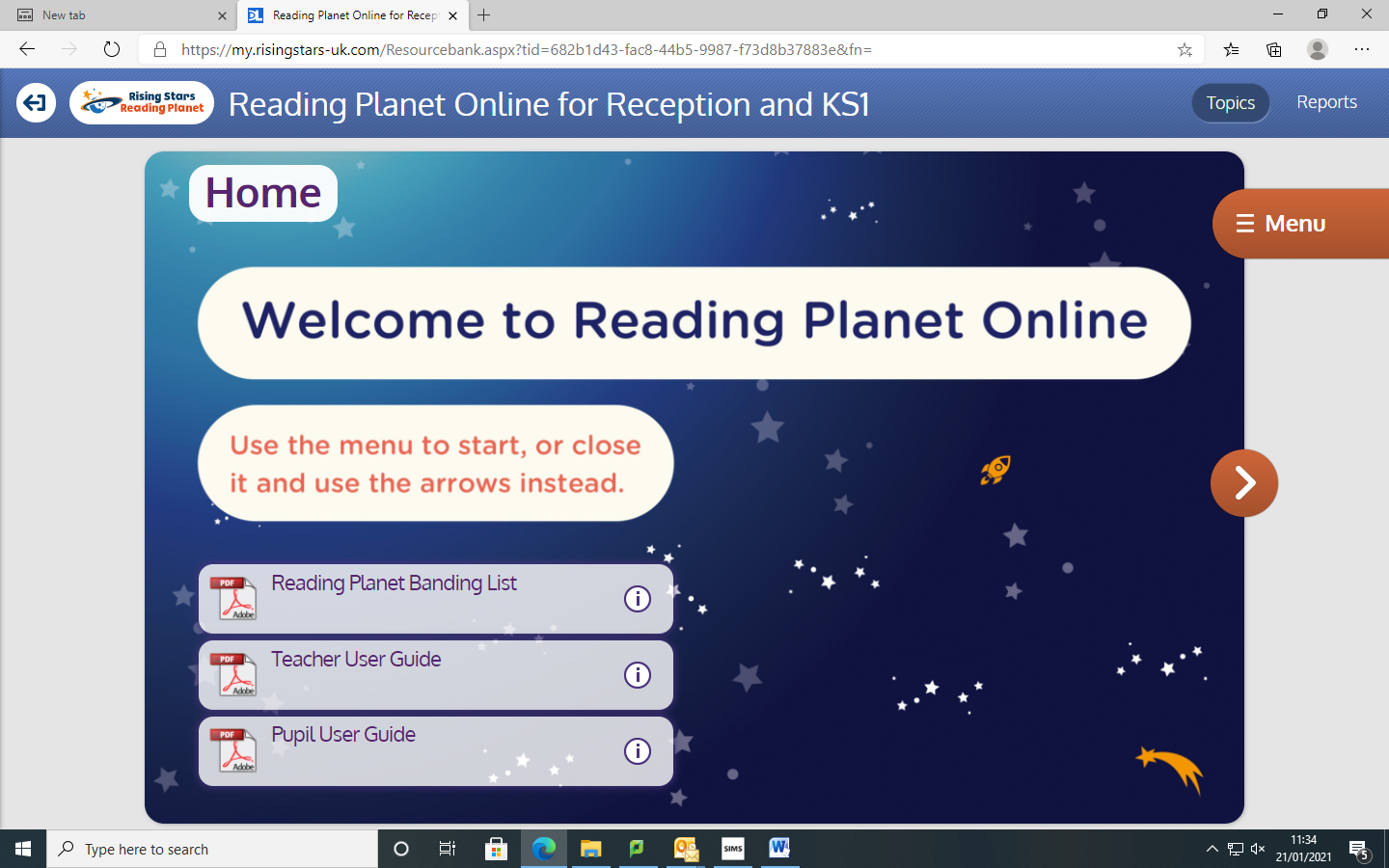Open Pupil User Guide PDF
This screenshot has width=1389, height=868.
436,751
